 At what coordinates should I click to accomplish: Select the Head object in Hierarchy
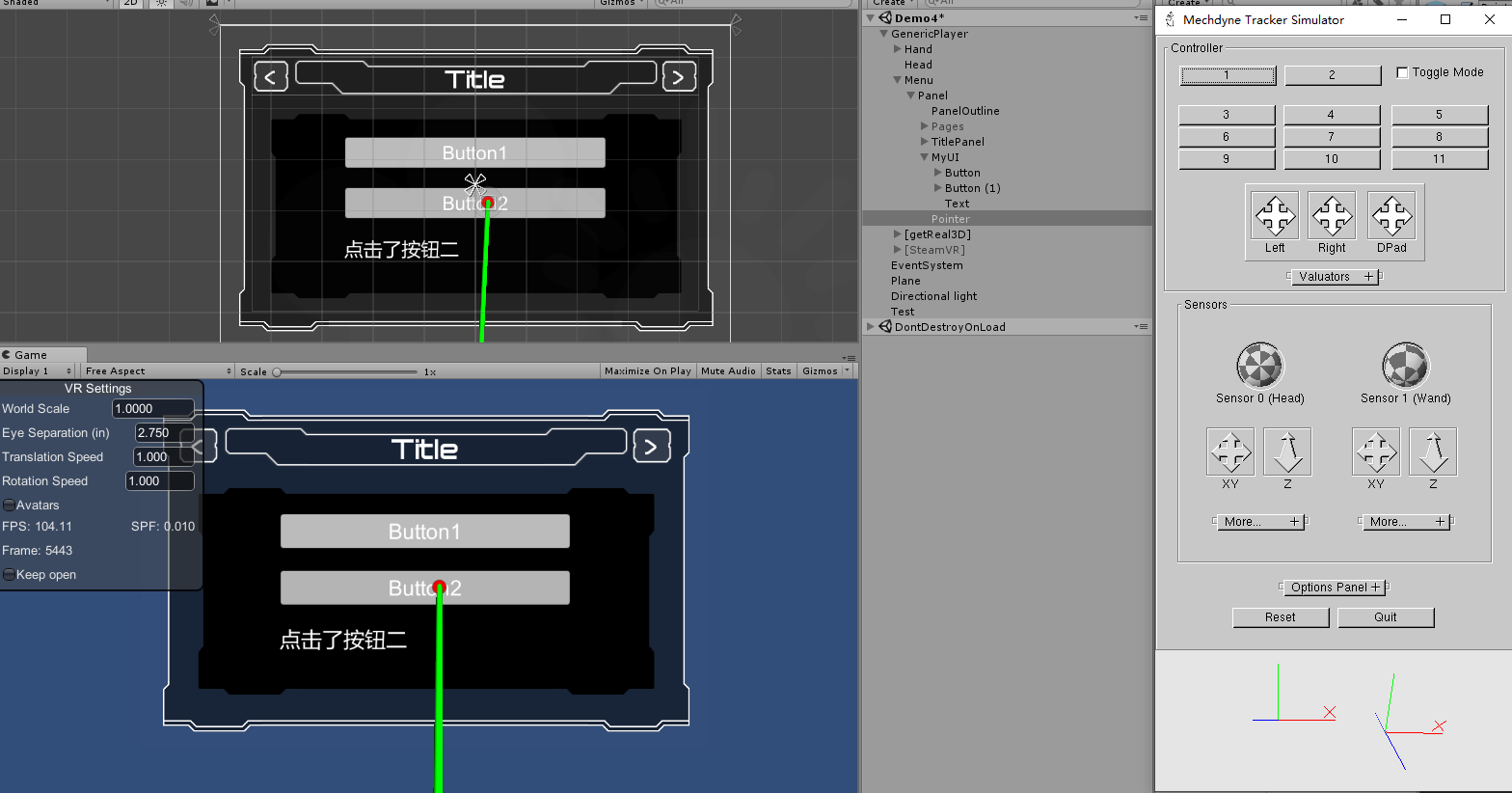point(918,65)
